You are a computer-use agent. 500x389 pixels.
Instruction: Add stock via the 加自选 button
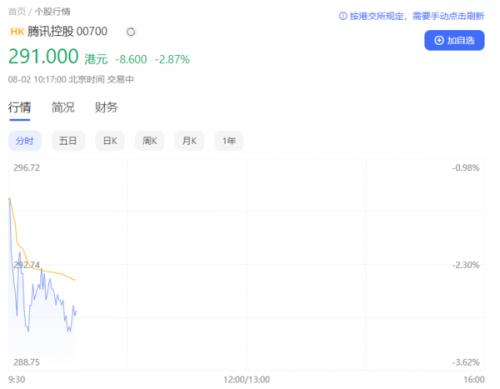454,40
